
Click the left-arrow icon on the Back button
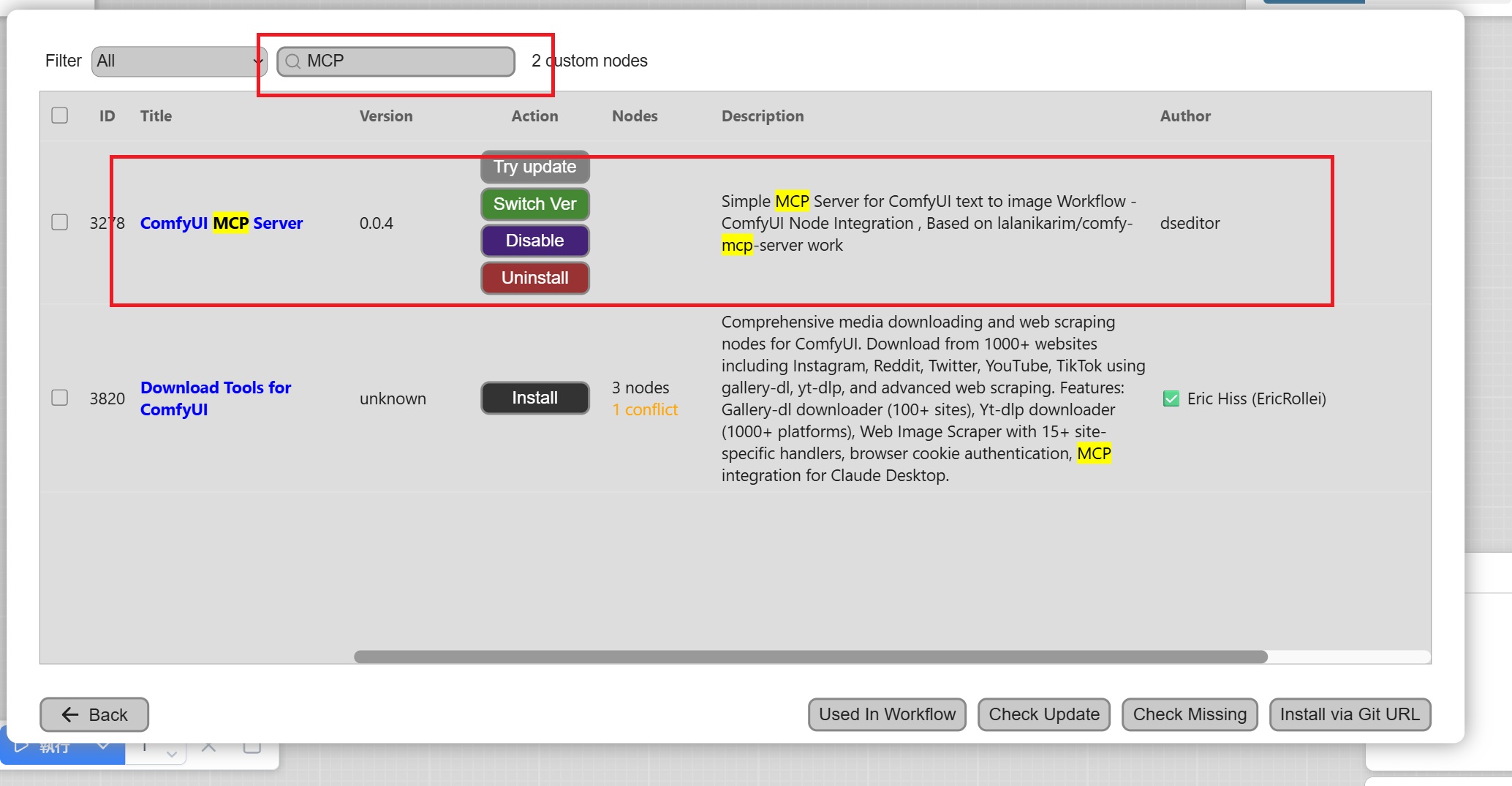pos(70,714)
